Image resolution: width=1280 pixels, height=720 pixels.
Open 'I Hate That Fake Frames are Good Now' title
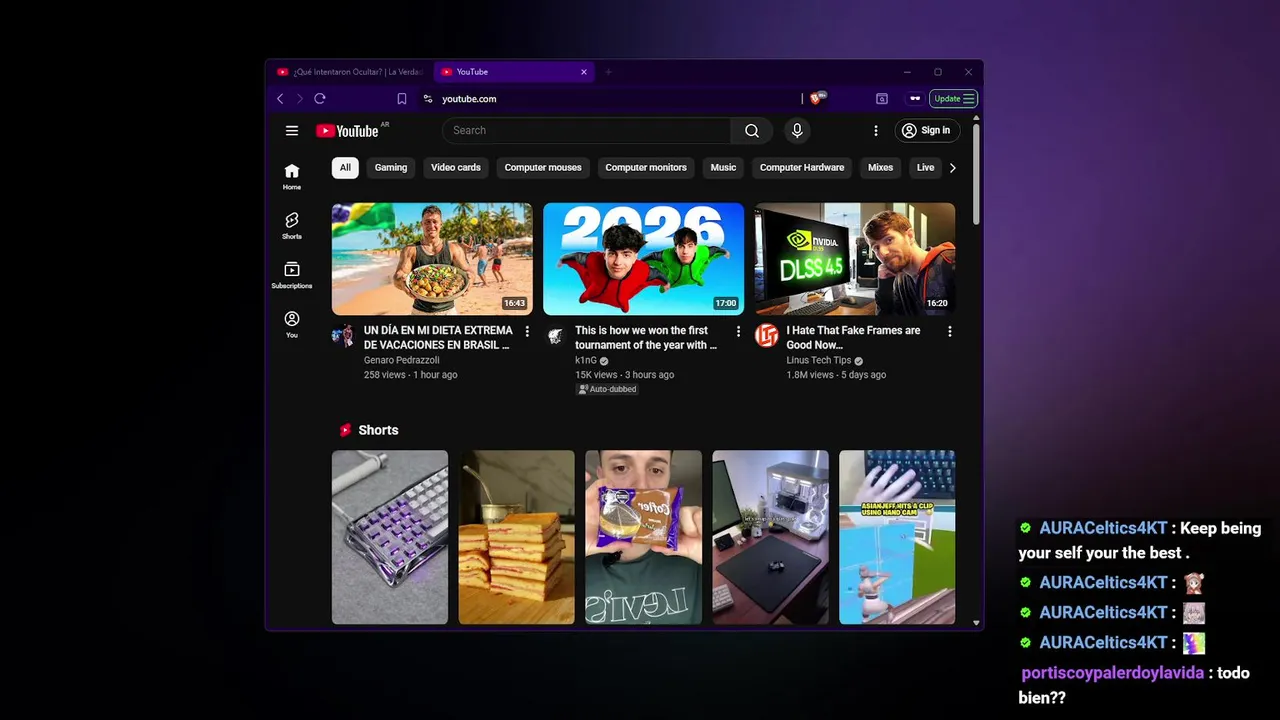(853, 338)
